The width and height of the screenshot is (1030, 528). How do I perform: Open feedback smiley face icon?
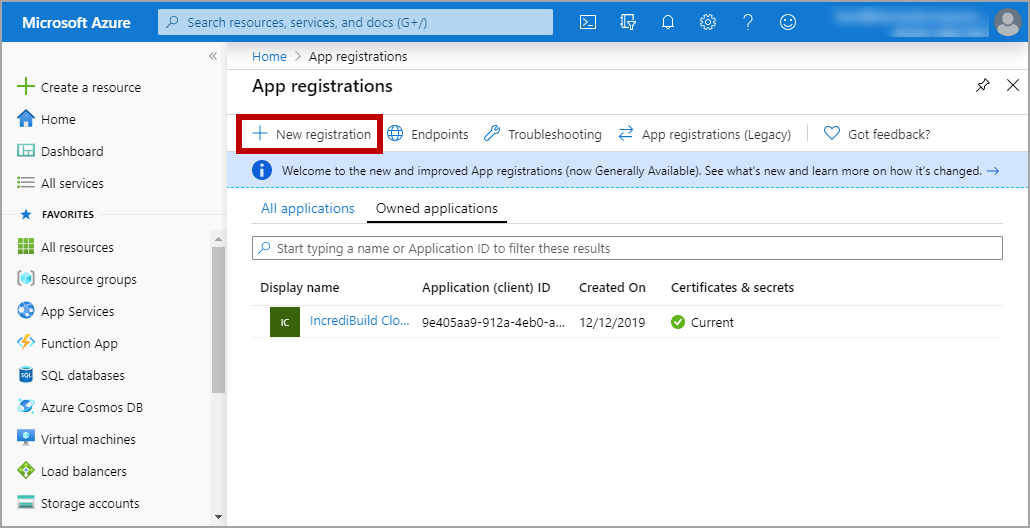point(788,22)
